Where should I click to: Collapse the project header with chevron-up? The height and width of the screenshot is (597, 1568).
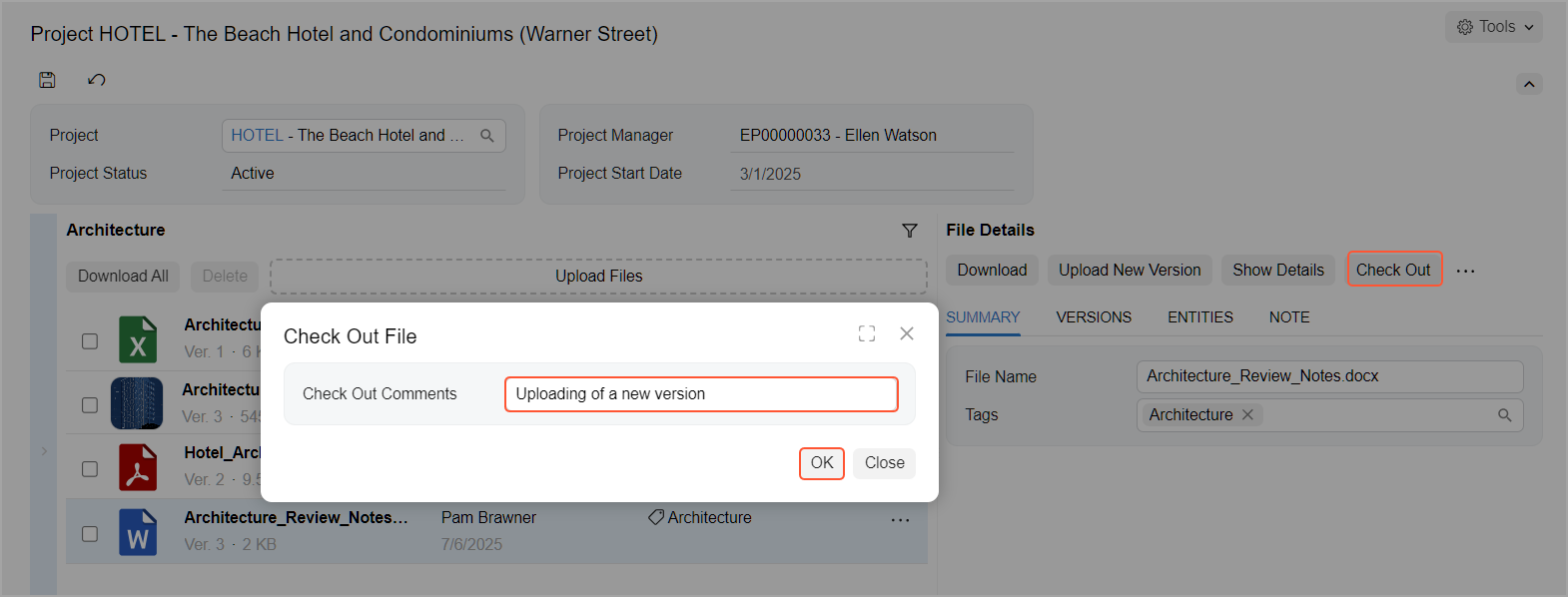1529,84
